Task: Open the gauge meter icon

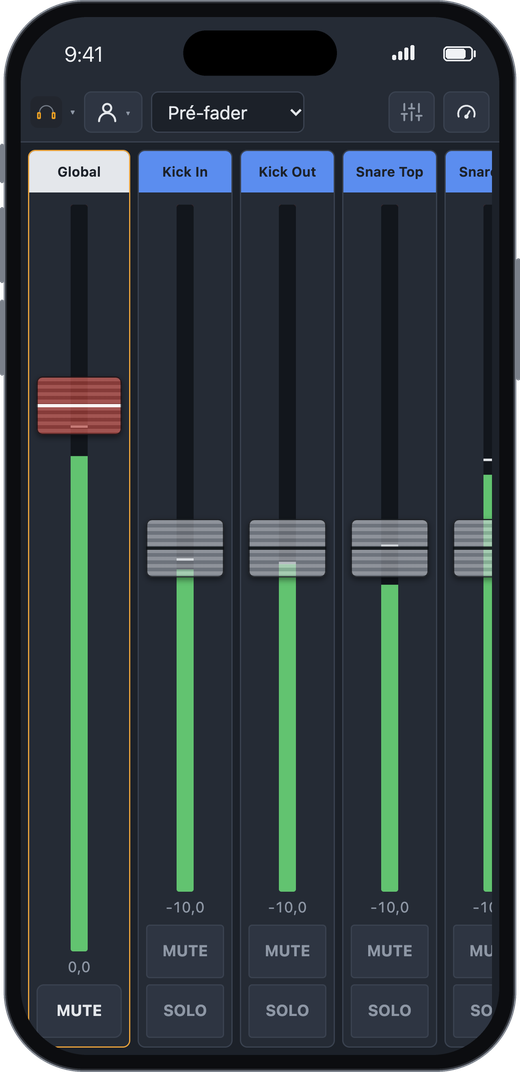Action: pos(466,112)
